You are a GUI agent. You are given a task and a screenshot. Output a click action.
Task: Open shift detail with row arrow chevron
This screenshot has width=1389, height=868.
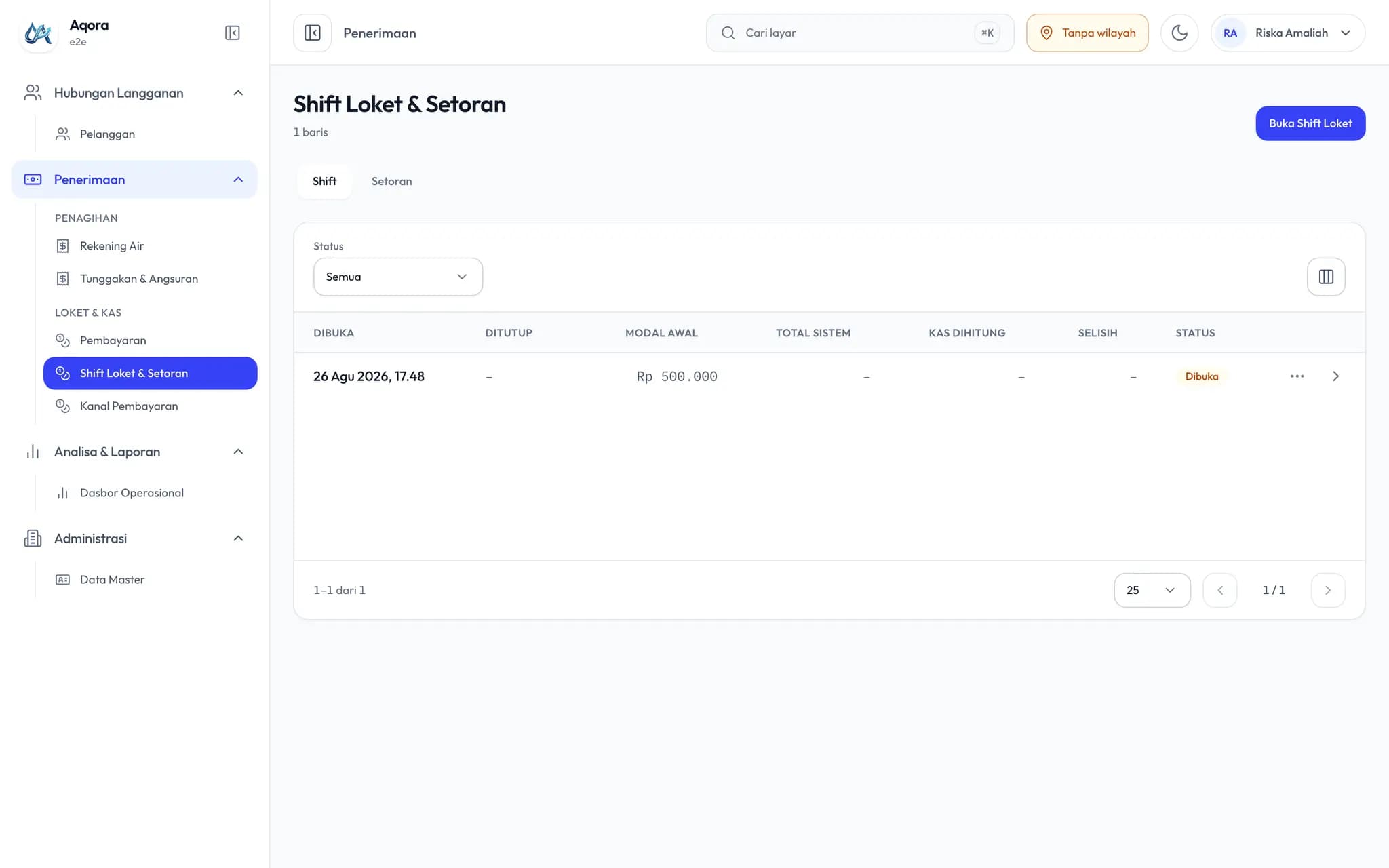1335,376
